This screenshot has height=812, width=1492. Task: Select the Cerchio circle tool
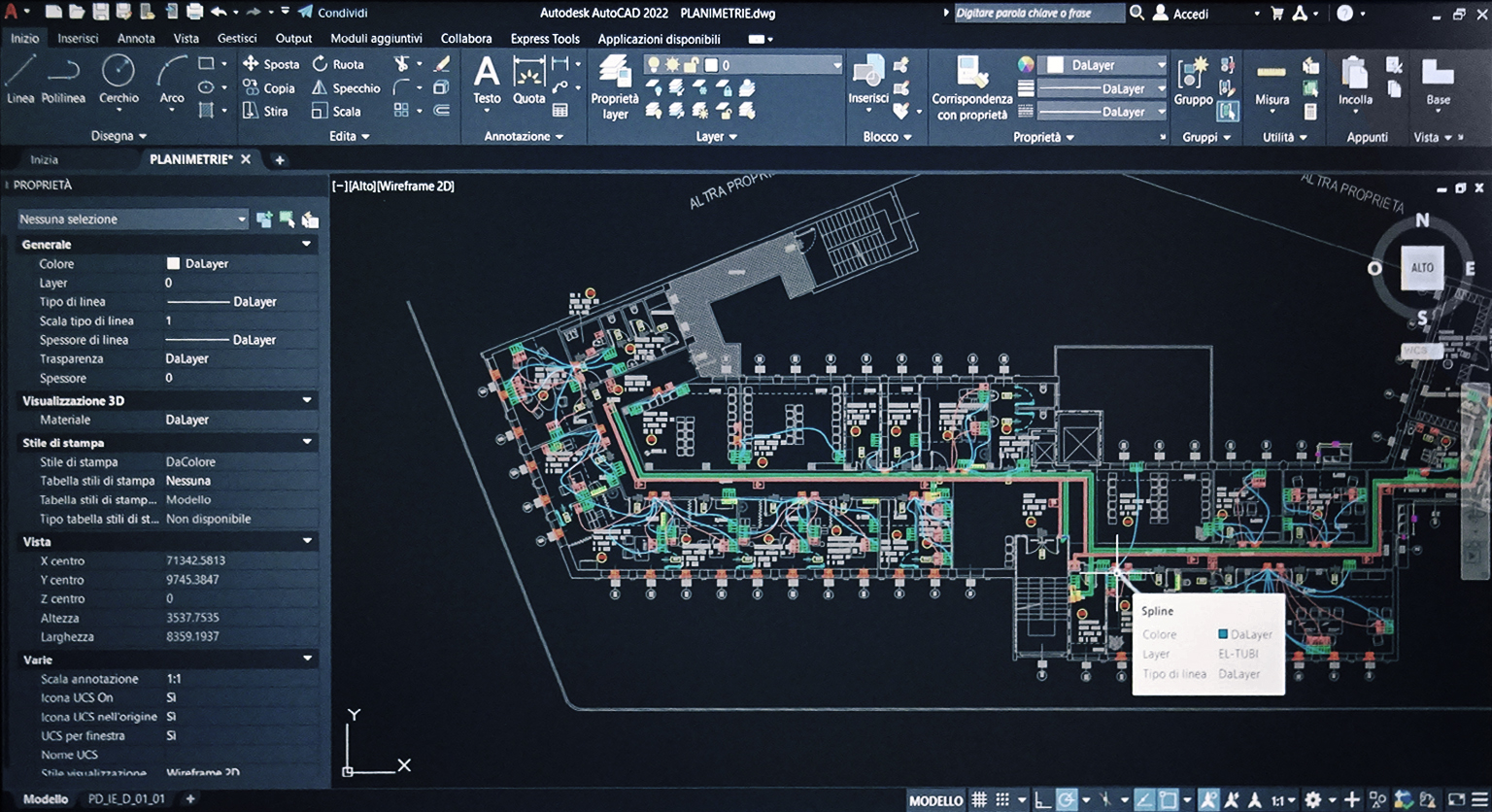[x=119, y=78]
